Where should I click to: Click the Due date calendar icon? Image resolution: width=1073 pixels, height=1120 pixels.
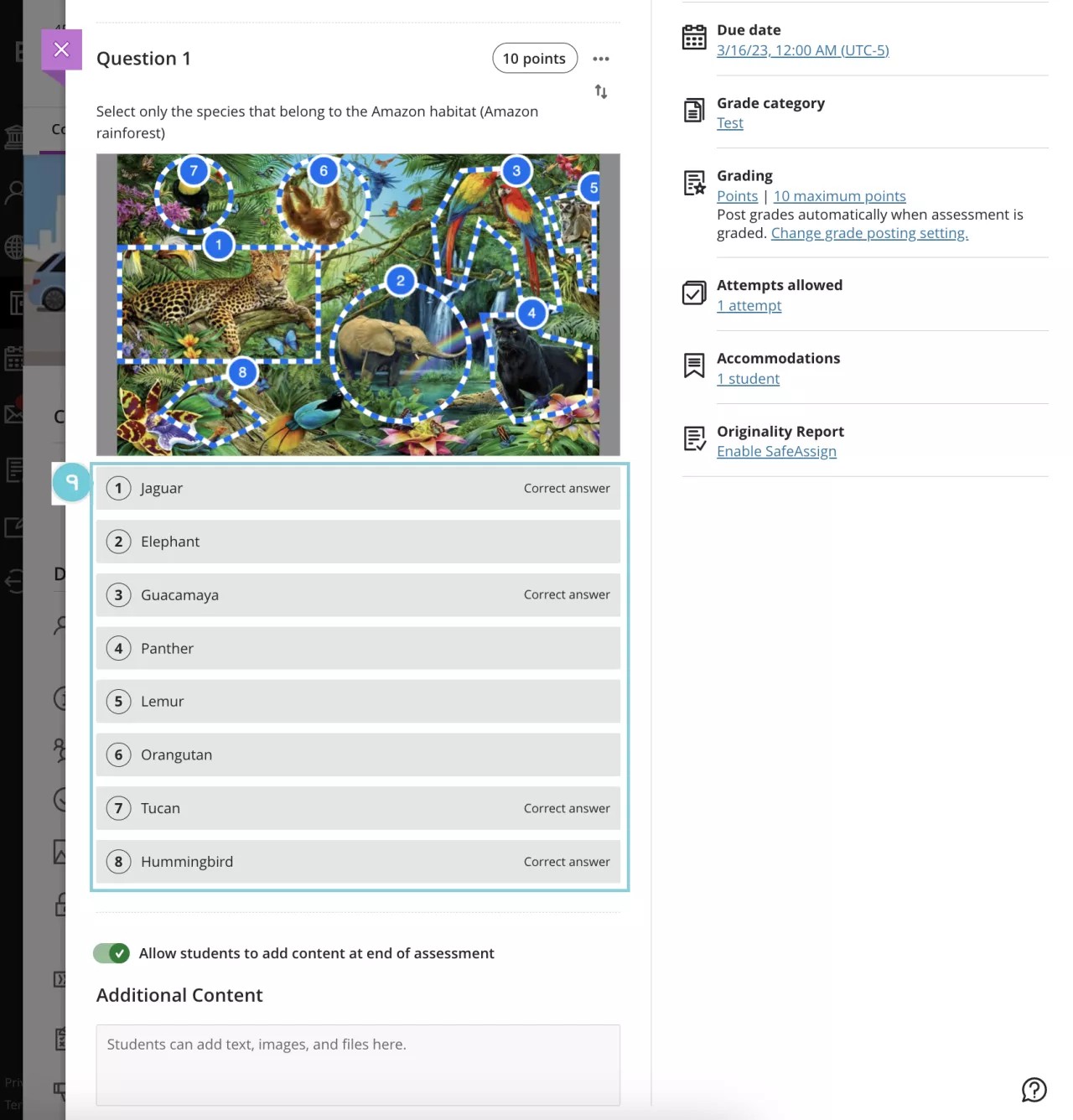click(694, 38)
